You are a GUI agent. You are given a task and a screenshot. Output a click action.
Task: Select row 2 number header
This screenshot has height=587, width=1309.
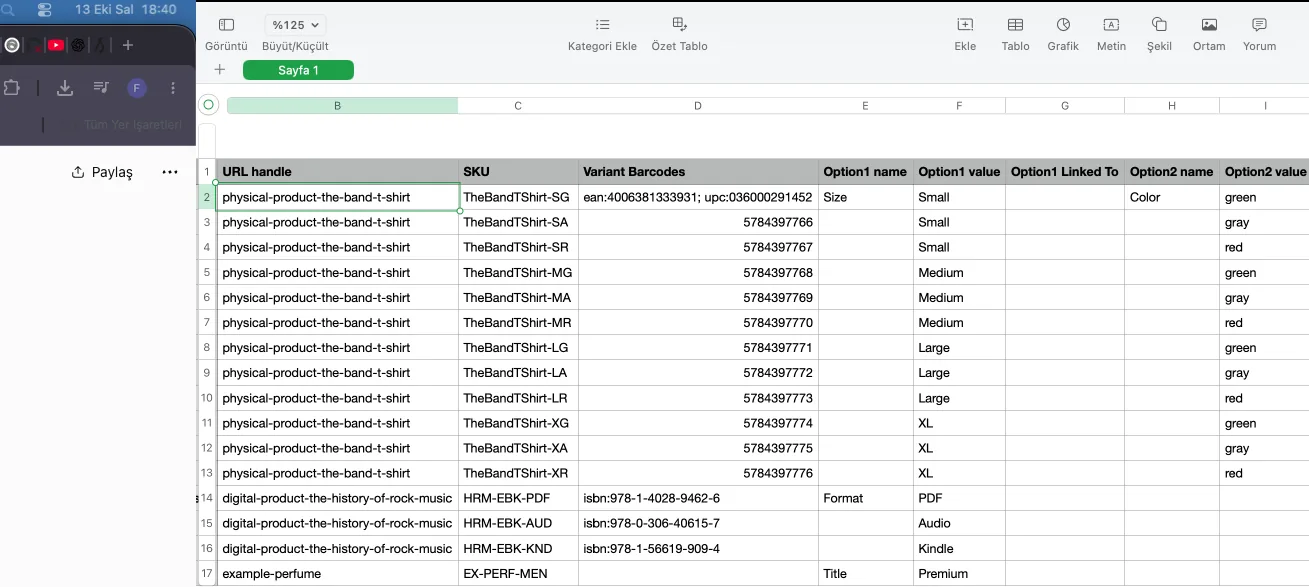[207, 197]
